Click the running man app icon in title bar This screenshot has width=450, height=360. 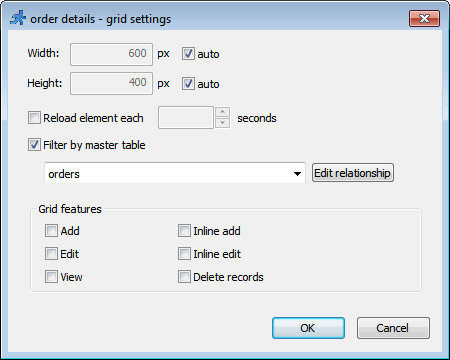[18, 18]
